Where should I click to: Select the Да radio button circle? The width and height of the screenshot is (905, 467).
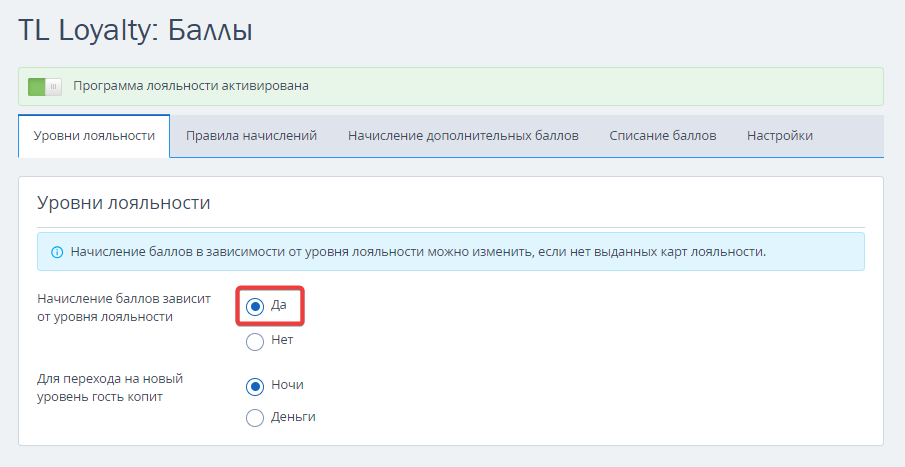point(255,307)
